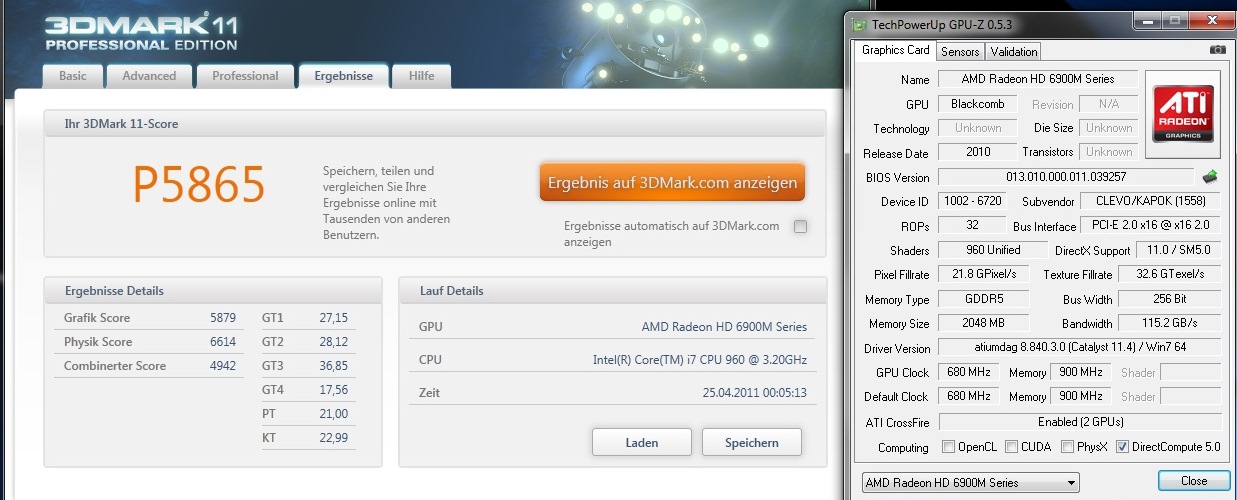Screen dimensions: 1237x500
Task: Click the PT result 21,00
Action: pyautogui.click(x=334, y=414)
